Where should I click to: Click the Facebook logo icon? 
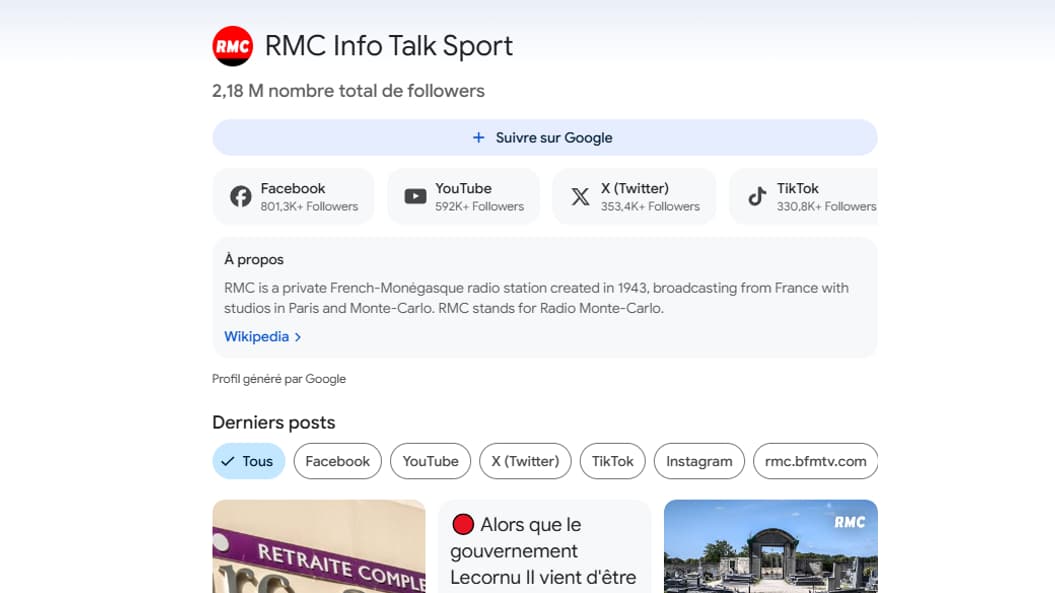pos(241,196)
